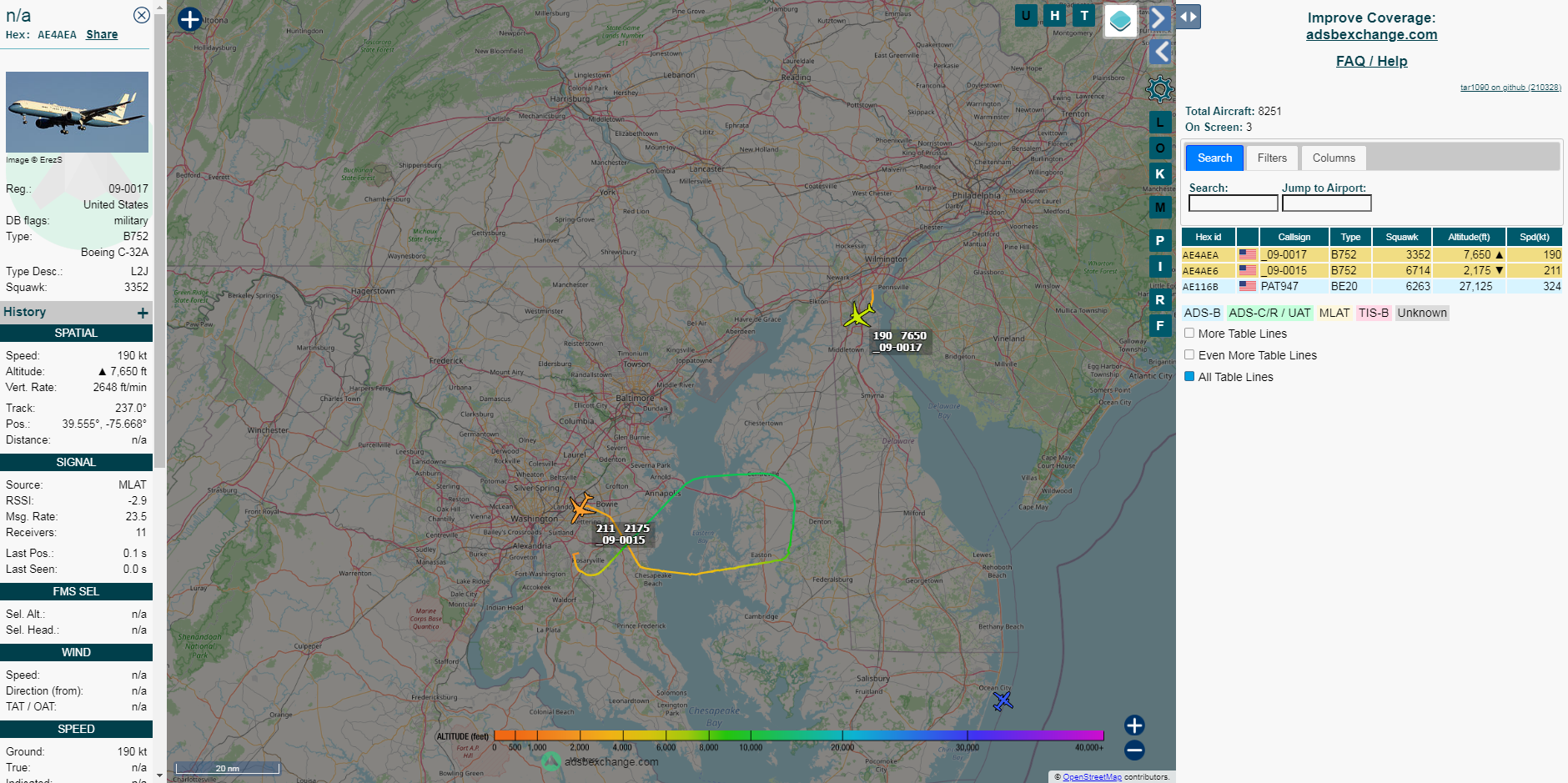The height and width of the screenshot is (783, 1568).
Task: Click the MLAT legend label
Action: pos(1334,313)
